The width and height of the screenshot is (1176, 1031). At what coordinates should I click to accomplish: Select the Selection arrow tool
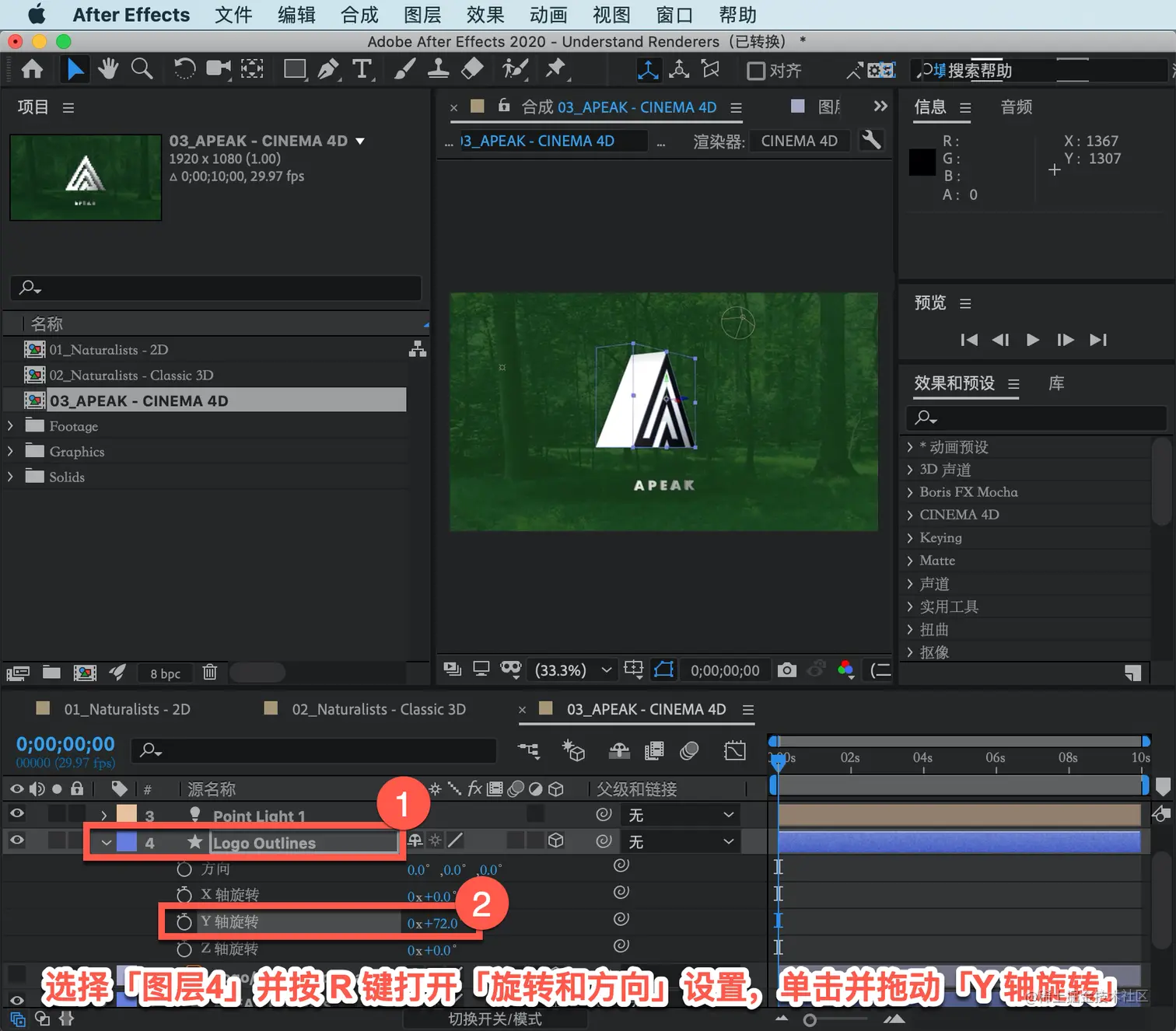75,69
